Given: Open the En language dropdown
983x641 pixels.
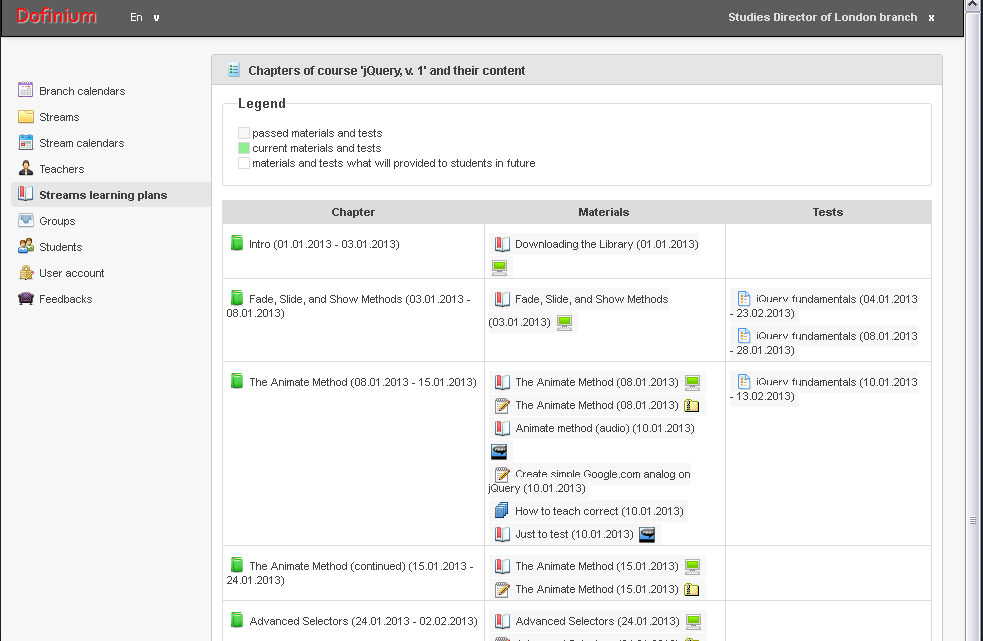Looking at the screenshot, I should 145,18.
